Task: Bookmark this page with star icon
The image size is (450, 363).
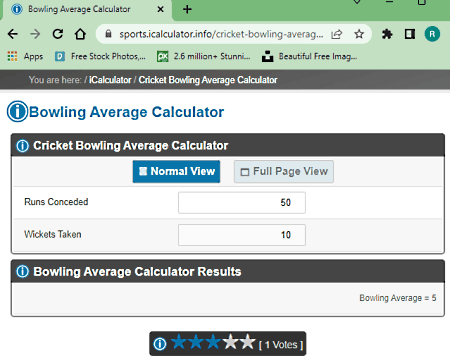Action: tap(359, 34)
